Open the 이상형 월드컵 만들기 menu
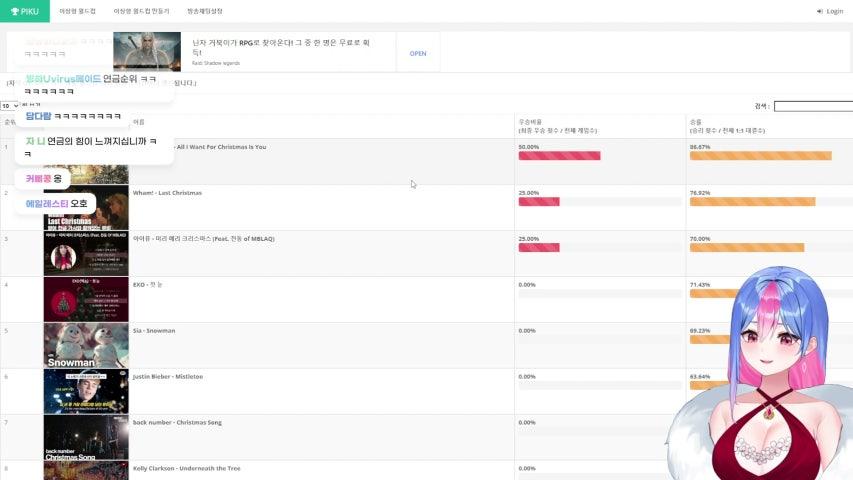853x480 pixels. click(141, 11)
